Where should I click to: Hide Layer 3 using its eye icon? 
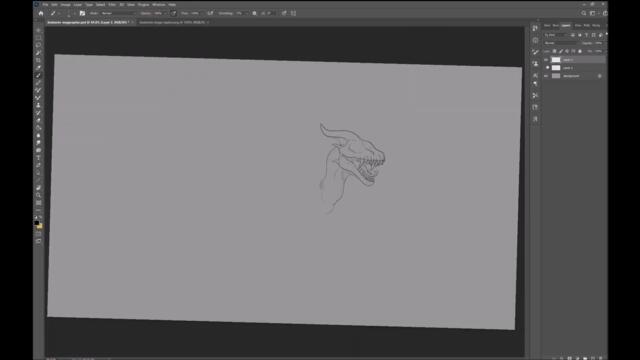pyautogui.click(x=546, y=60)
